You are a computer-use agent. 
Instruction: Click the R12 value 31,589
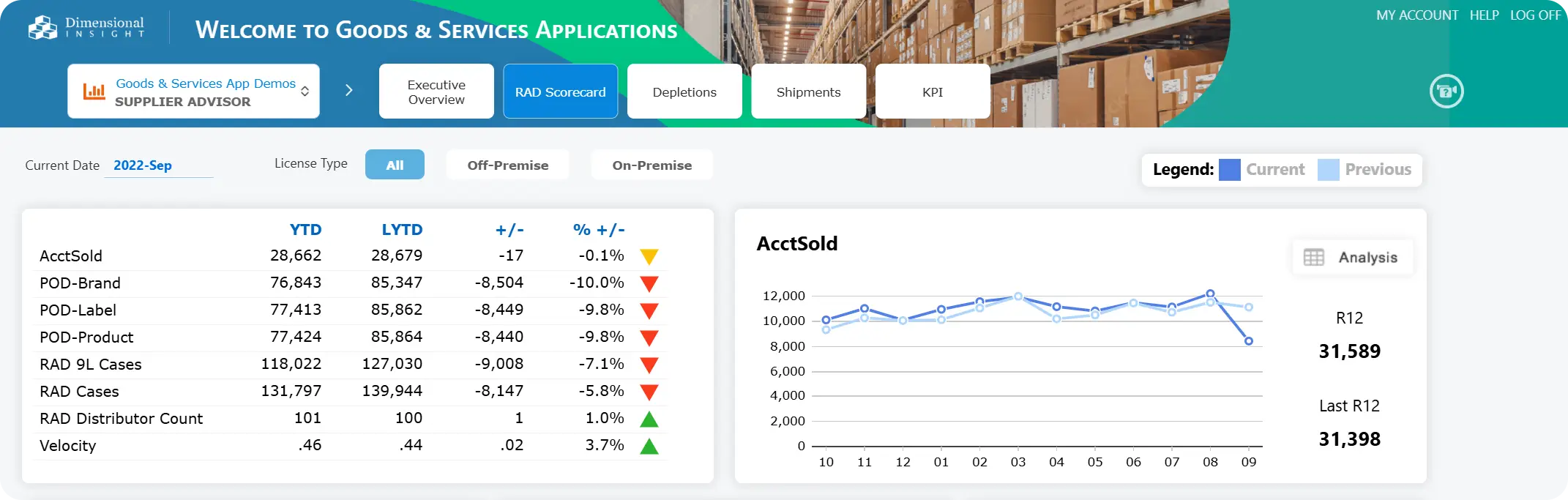pos(1350,351)
